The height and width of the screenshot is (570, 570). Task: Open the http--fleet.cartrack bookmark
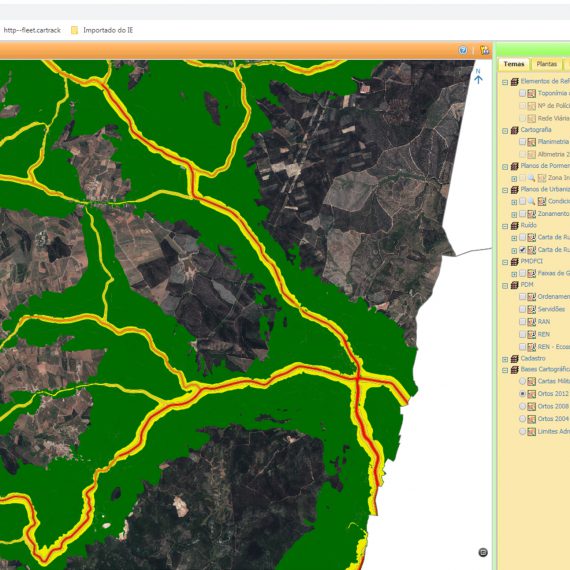[32, 30]
